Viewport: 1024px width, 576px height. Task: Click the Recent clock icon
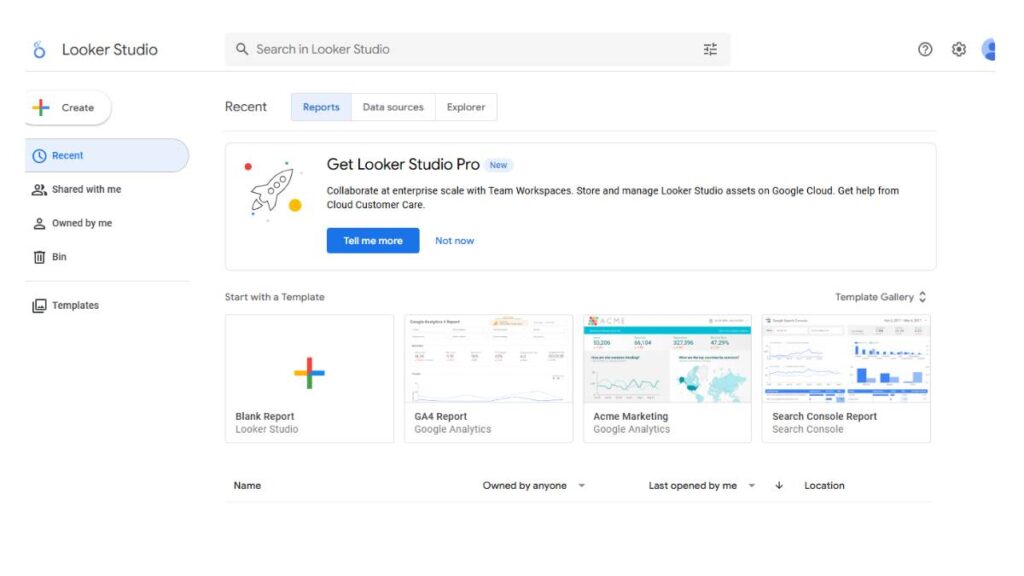pyautogui.click(x=39, y=155)
